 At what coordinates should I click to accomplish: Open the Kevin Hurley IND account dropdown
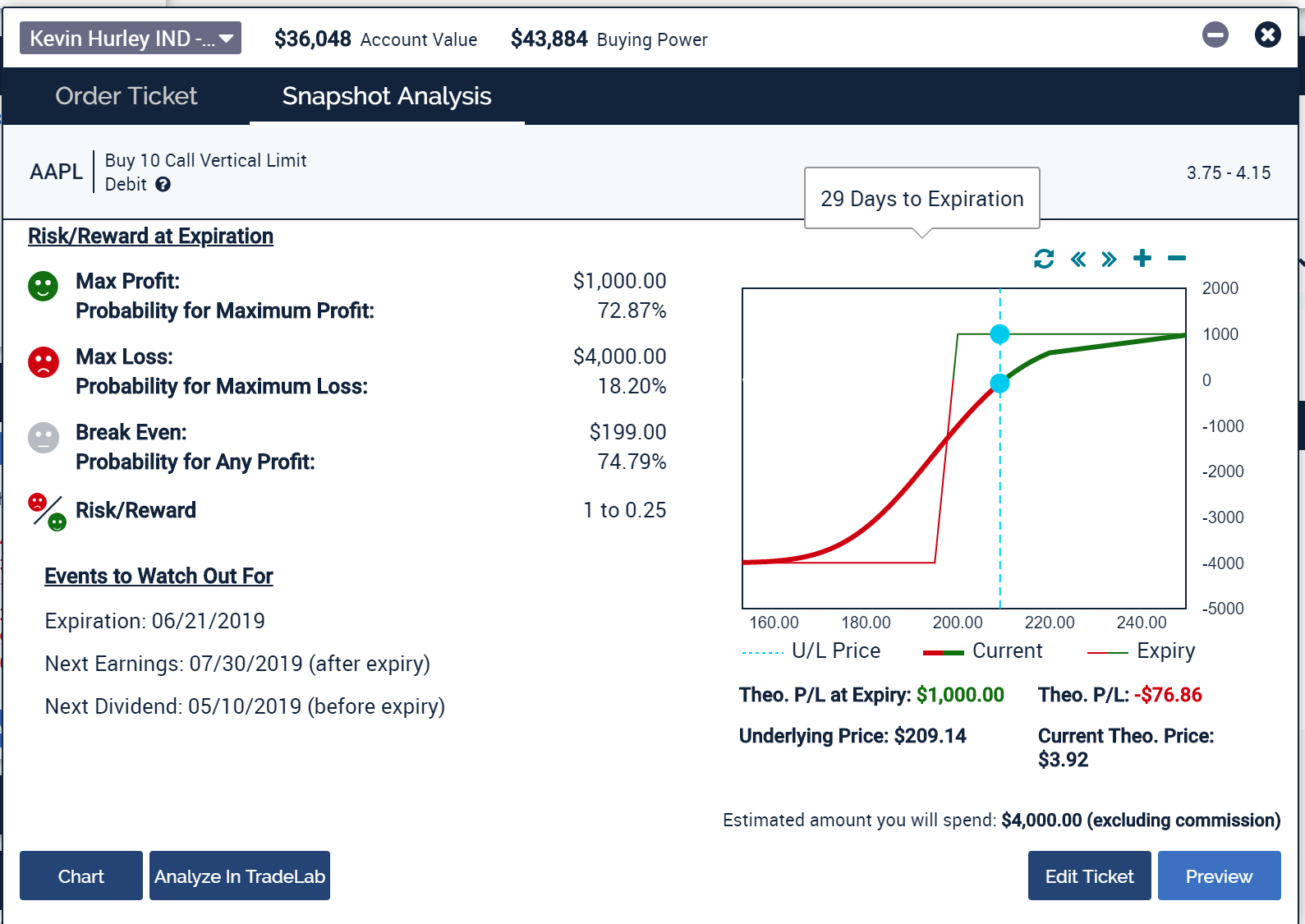(131, 39)
